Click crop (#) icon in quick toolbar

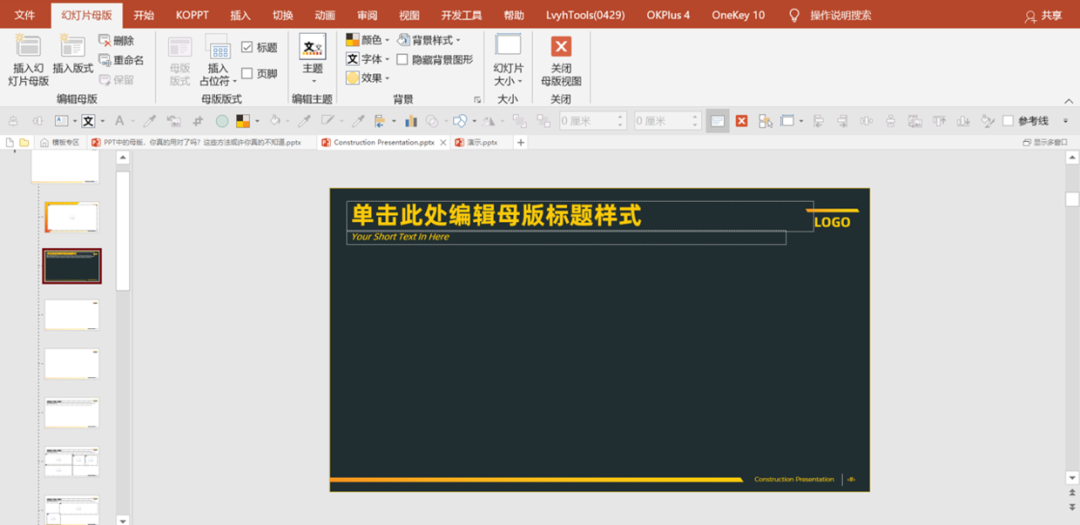click(x=198, y=121)
